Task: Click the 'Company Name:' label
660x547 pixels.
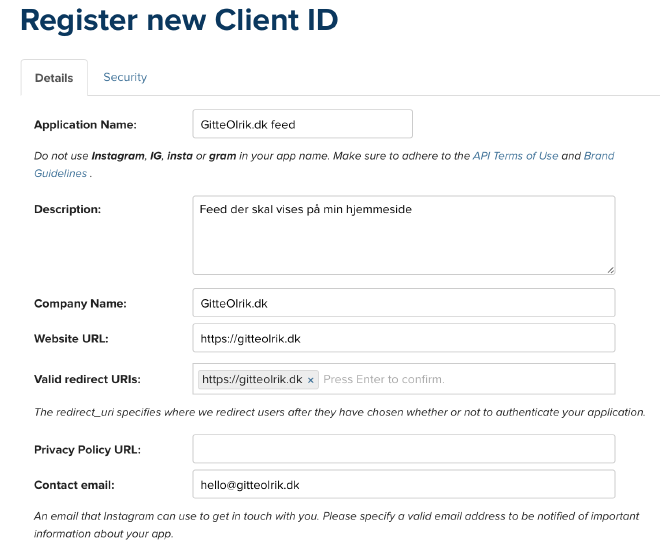Action: 80,304
